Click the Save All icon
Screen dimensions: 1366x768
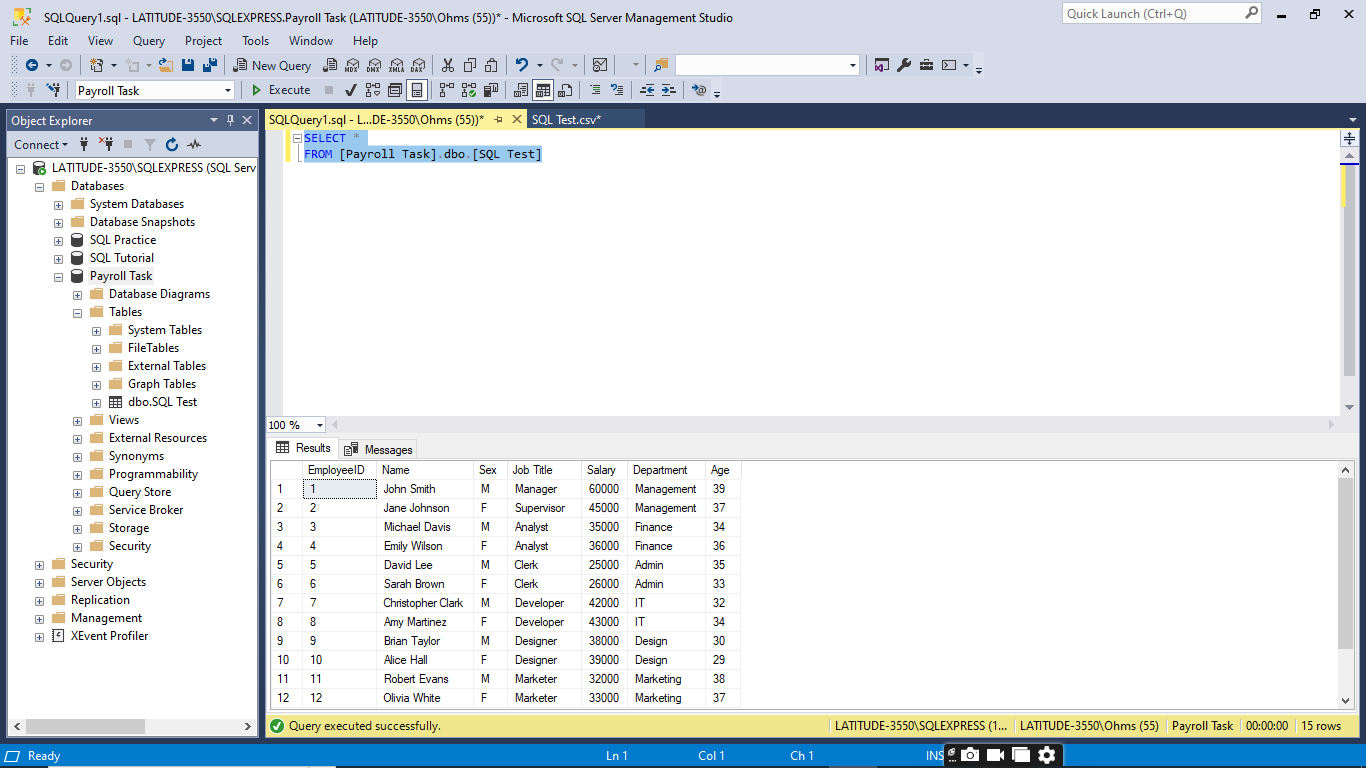pos(210,65)
